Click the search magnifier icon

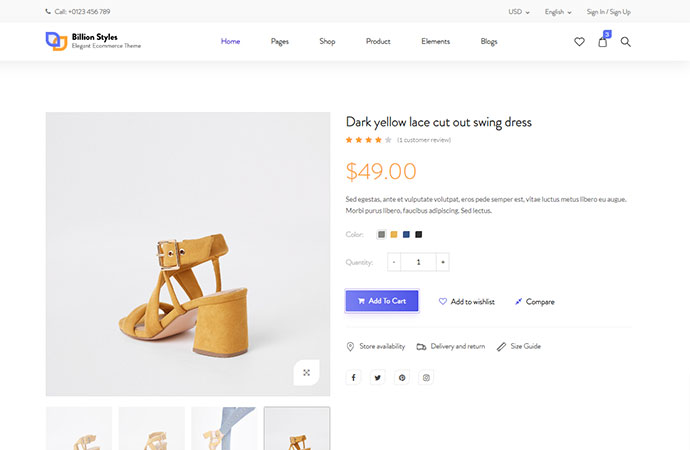coord(626,42)
